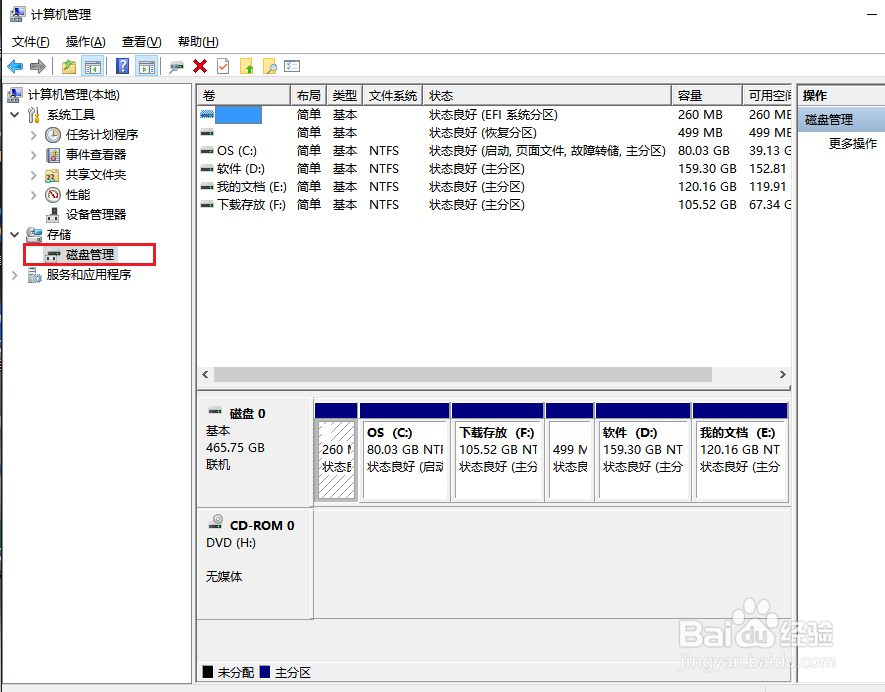Sort by the 文件系统 column header
Screen dimensions: 885x692
click(x=393, y=95)
